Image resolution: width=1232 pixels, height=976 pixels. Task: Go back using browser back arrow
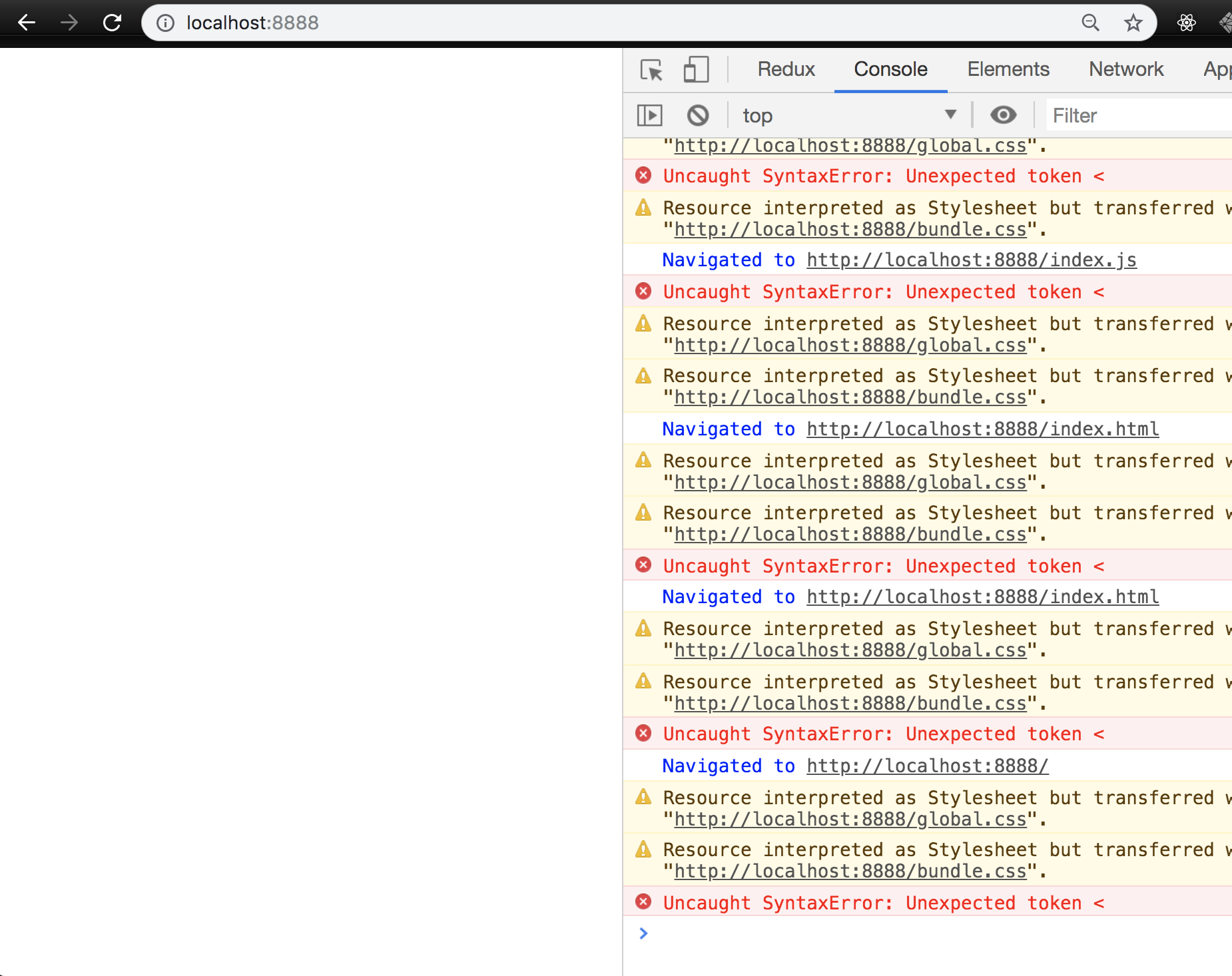point(27,23)
